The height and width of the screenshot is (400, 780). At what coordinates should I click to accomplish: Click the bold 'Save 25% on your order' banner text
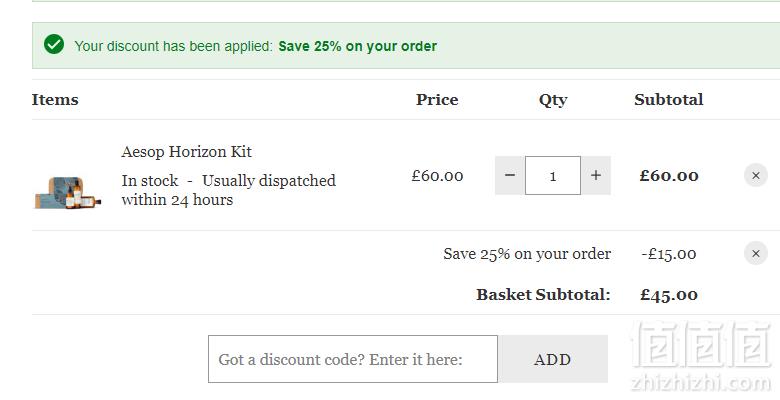click(x=358, y=46)
